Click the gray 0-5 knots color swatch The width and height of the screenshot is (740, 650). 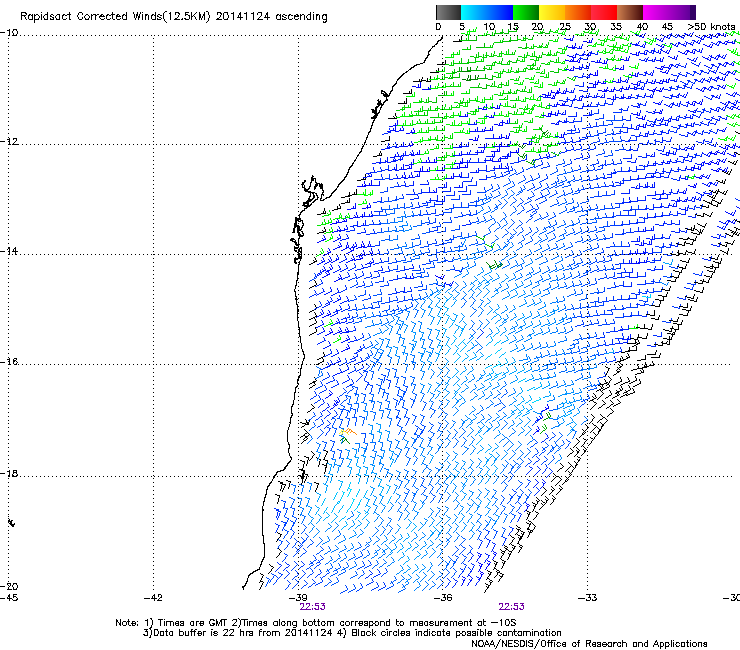tap(448, 12)
